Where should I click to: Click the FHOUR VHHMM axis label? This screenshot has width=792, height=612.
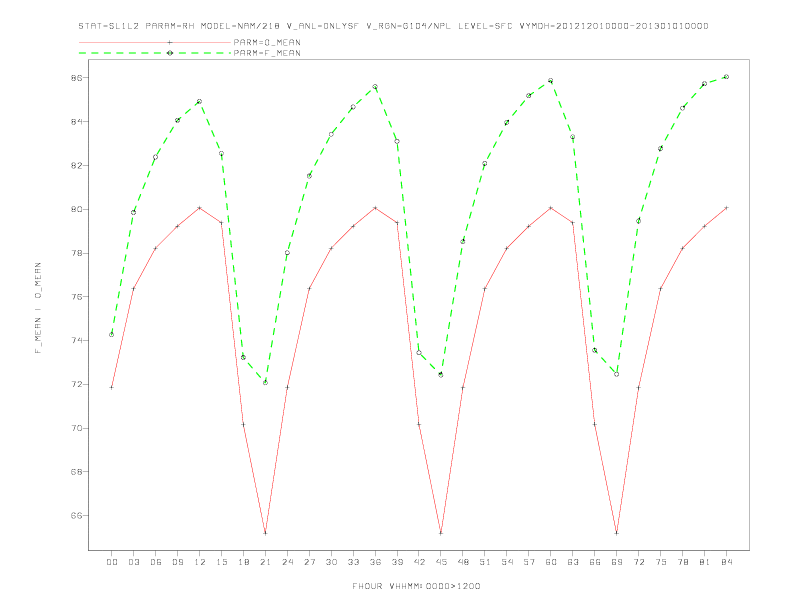[416, 586]
